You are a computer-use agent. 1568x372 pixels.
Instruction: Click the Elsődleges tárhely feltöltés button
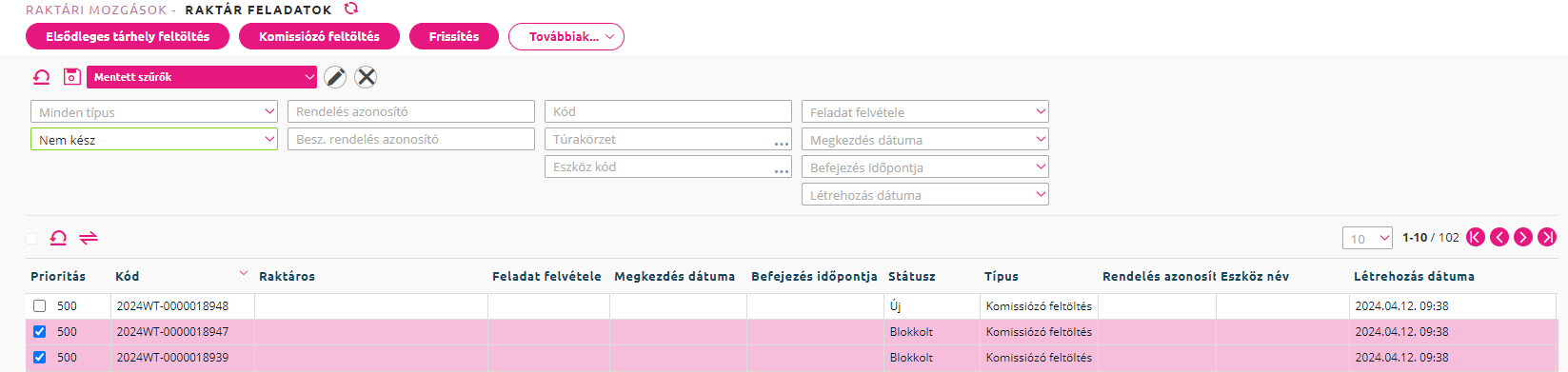pyautogui.click(x=128, y=37)
